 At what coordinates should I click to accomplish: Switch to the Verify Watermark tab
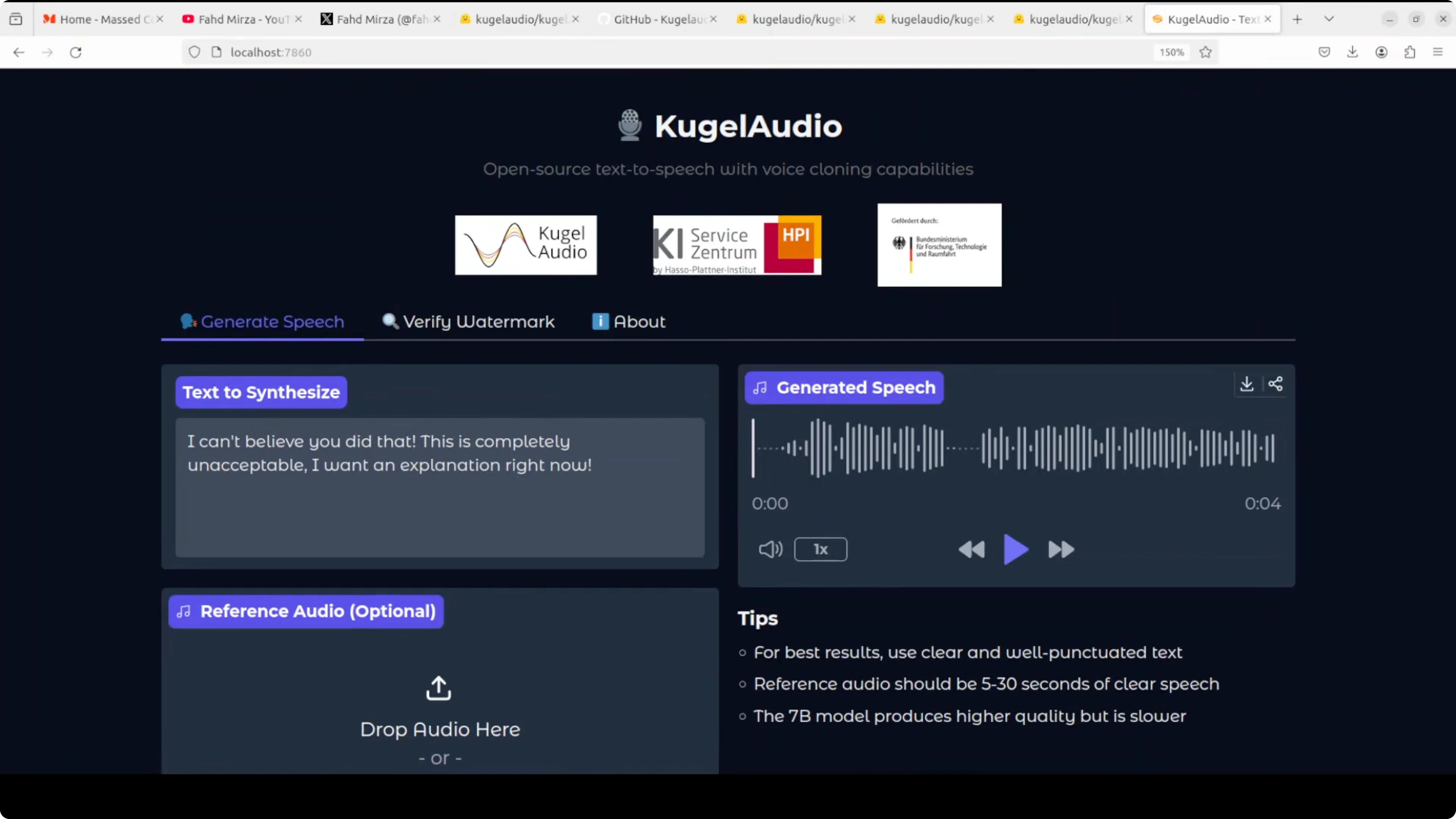468,322
